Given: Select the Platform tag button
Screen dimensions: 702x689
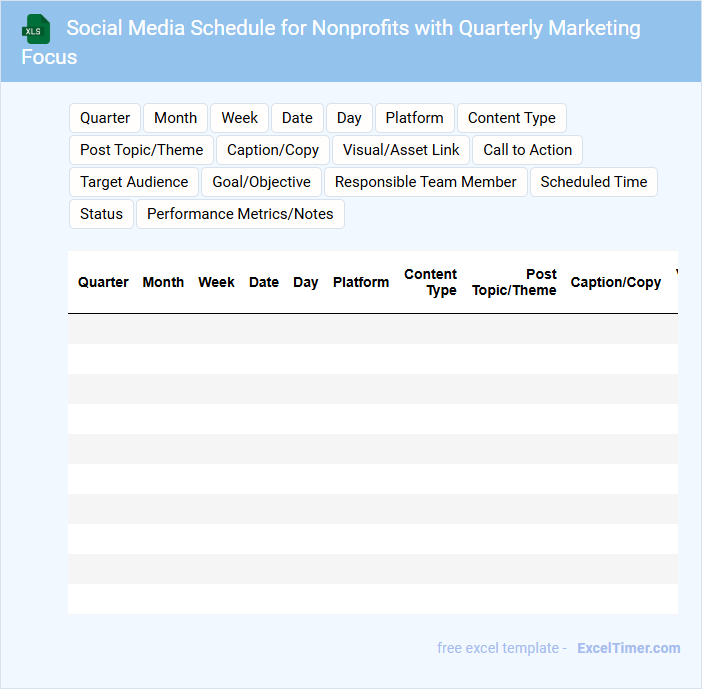Looking at the screenshot, I should click(415, 118).
